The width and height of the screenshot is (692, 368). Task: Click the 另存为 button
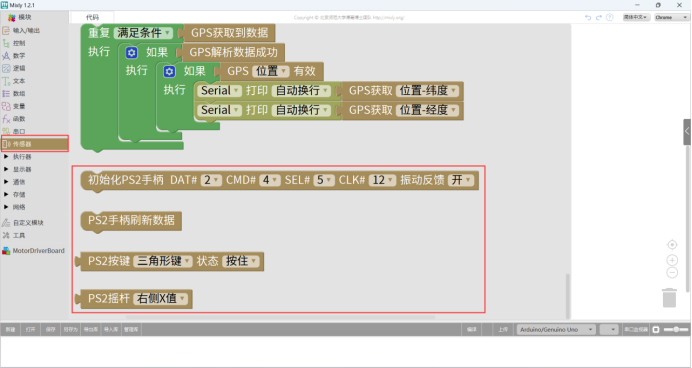pos(71,330)
